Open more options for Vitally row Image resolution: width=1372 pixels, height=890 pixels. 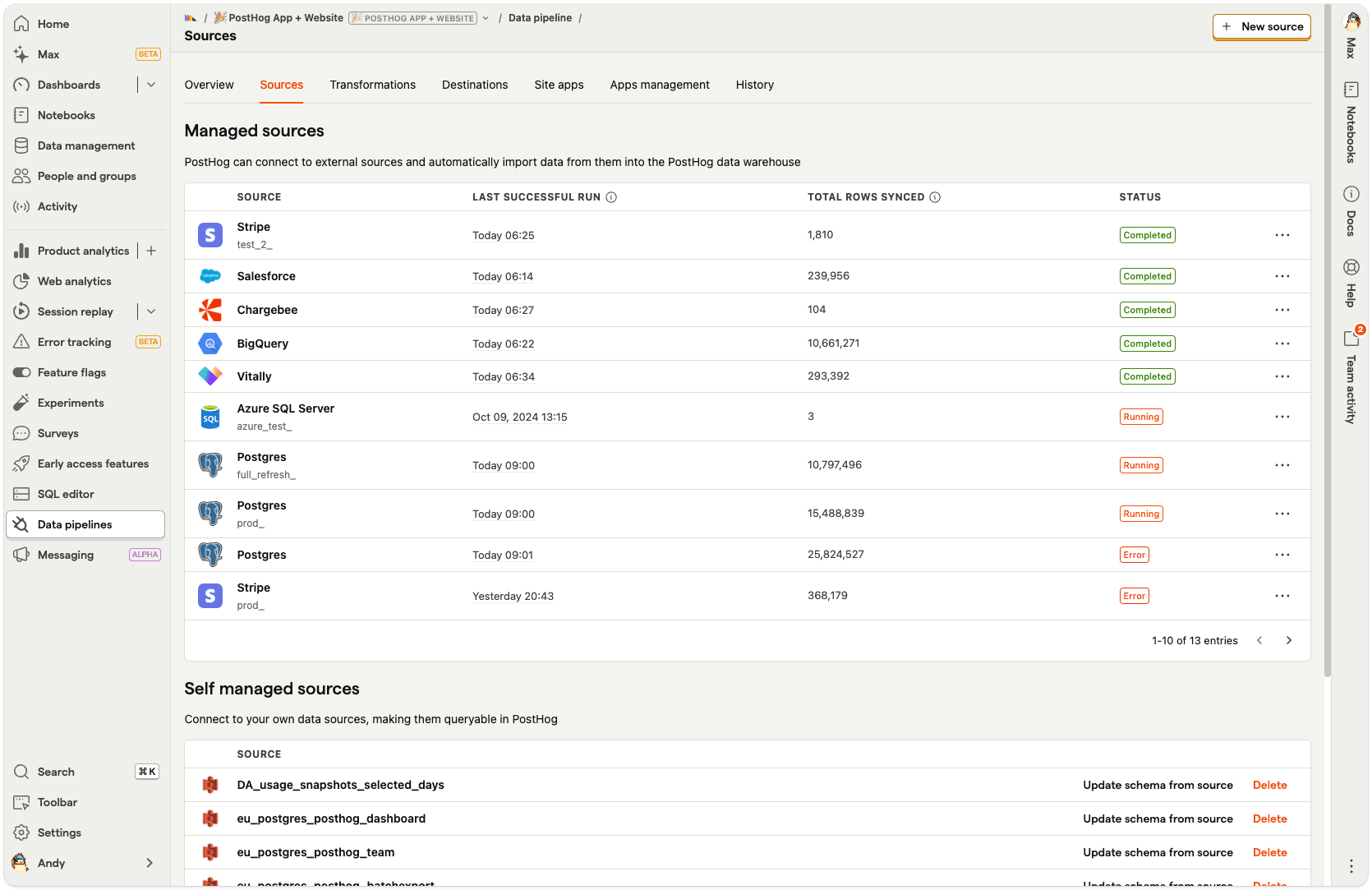(1282, 376)
